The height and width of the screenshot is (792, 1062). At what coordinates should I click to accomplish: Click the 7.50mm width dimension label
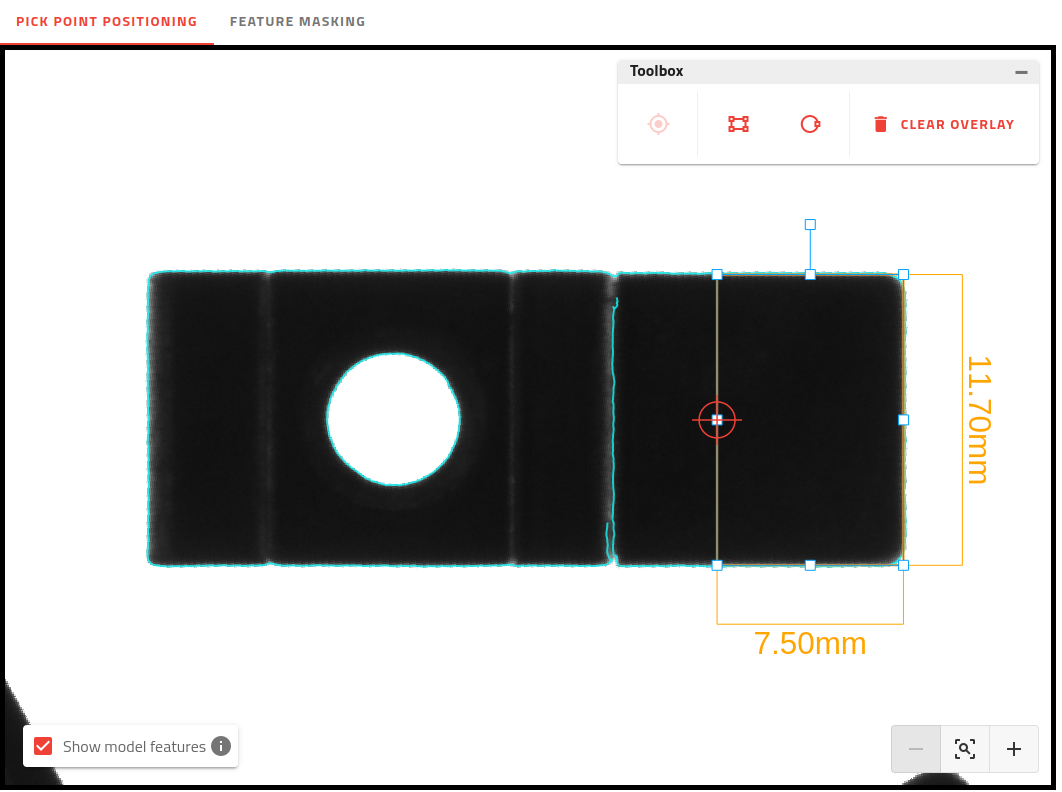click(810, 644)
